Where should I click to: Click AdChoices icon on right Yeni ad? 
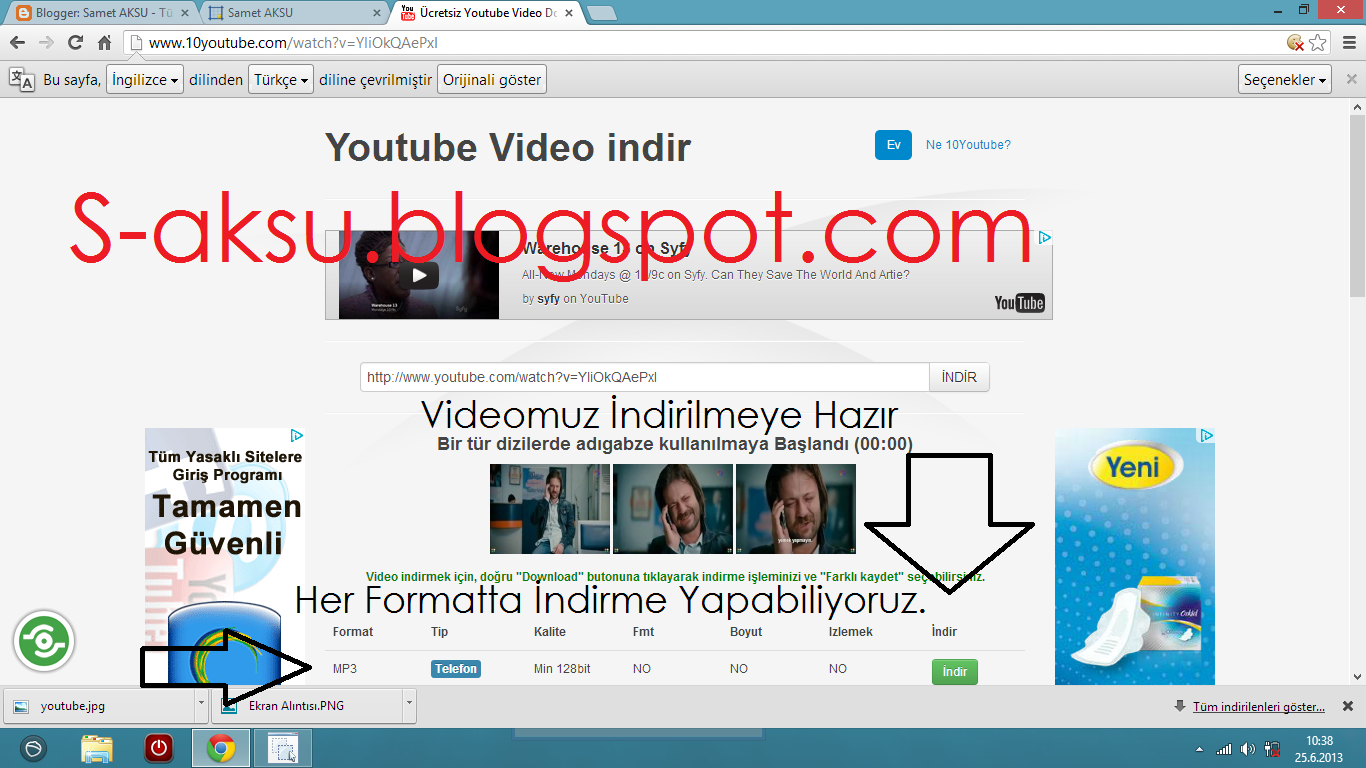point(1207,436)
